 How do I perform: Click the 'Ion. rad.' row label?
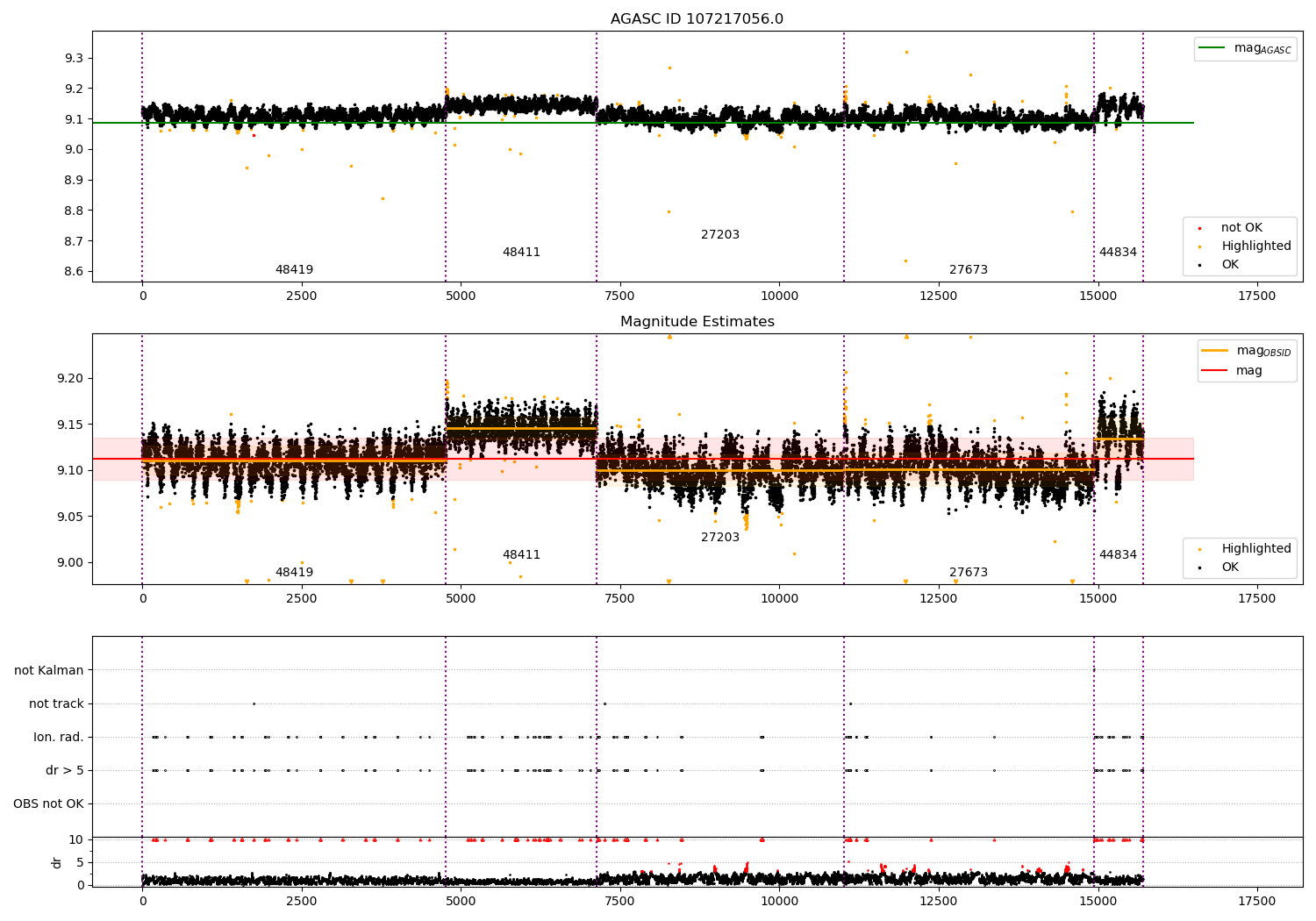point(59,738)
